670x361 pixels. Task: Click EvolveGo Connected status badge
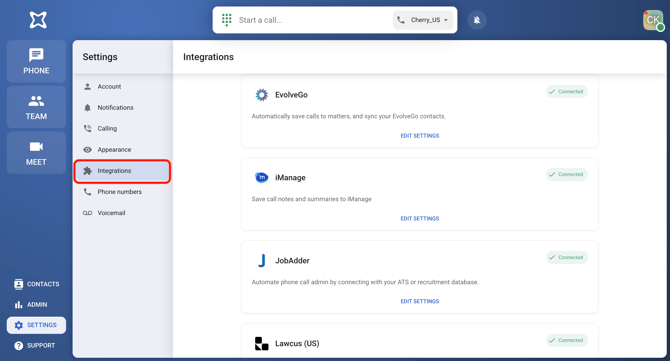(567, 91)
